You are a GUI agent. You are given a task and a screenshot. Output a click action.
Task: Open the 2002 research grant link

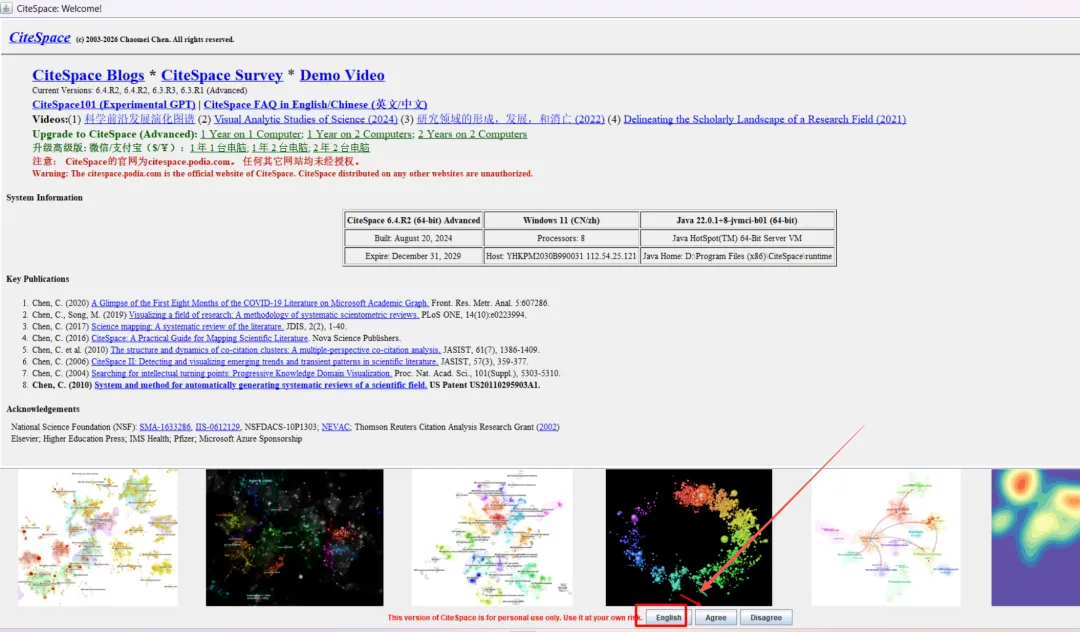click(548, 427)
